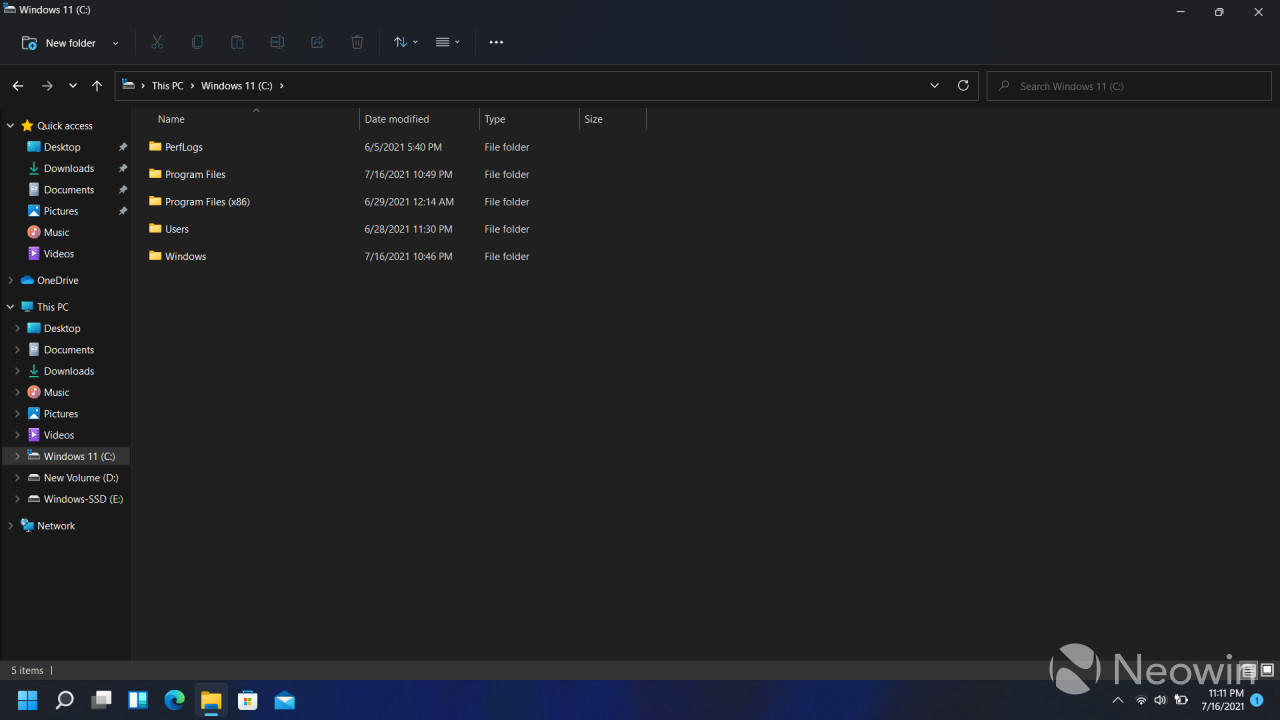Click This PC in the address breadcrumb
Viewport: 1280px width, 720px height.
coord(167,86)
